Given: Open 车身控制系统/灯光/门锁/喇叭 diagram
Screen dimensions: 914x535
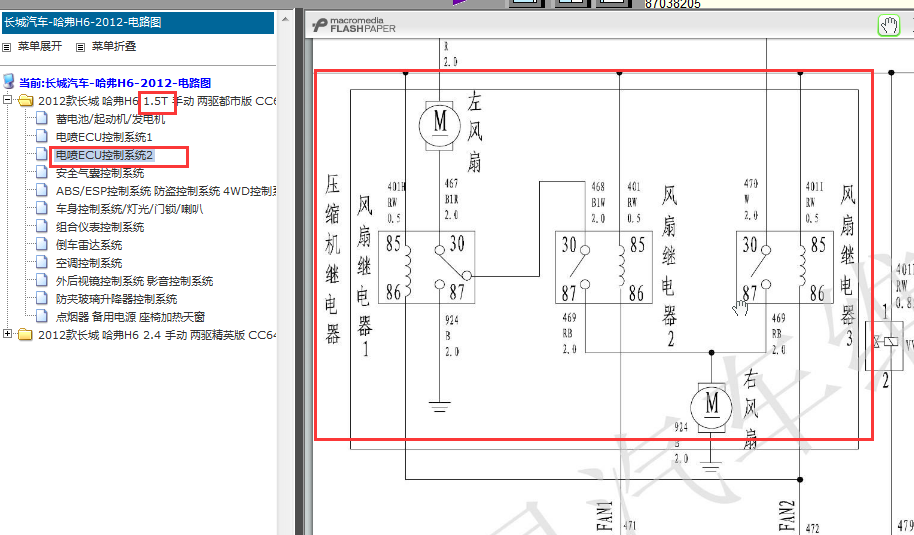Looking at the screenshot, I should (x=129, y=209).
